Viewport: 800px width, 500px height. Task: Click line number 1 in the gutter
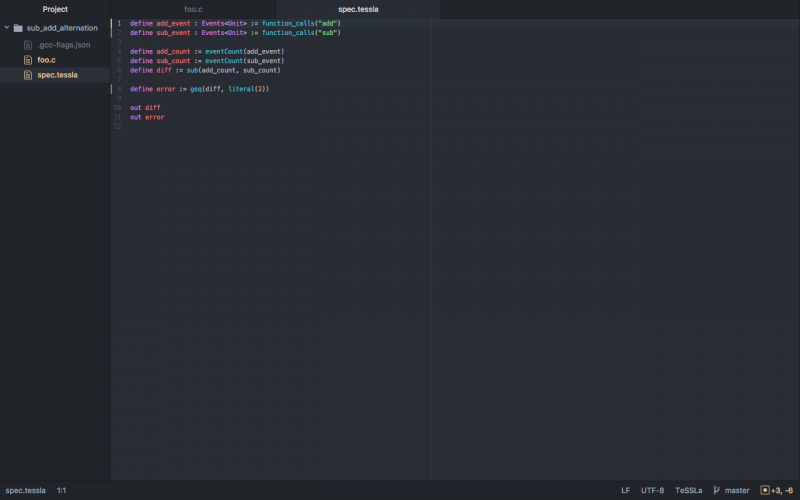[x=119, y=23]
